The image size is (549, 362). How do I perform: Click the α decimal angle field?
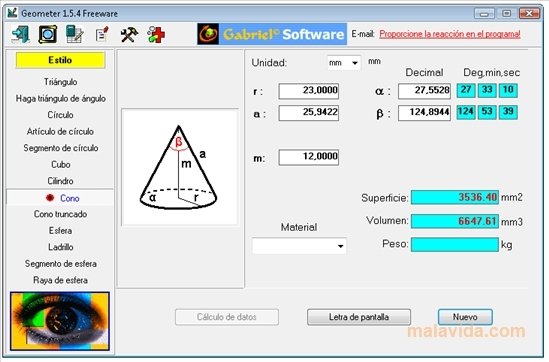tap(424, 91)
